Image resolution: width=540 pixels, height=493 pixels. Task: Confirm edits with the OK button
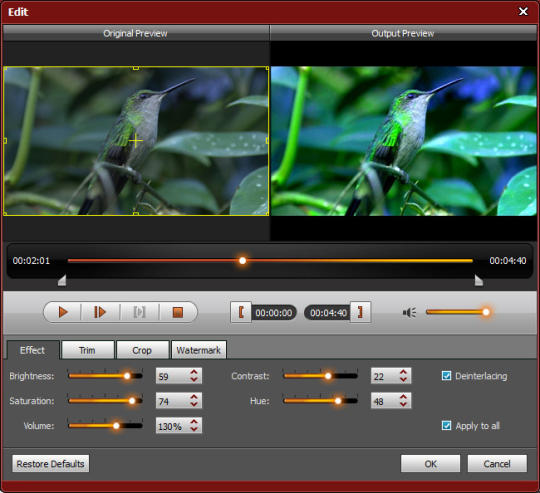pos(430,464)
